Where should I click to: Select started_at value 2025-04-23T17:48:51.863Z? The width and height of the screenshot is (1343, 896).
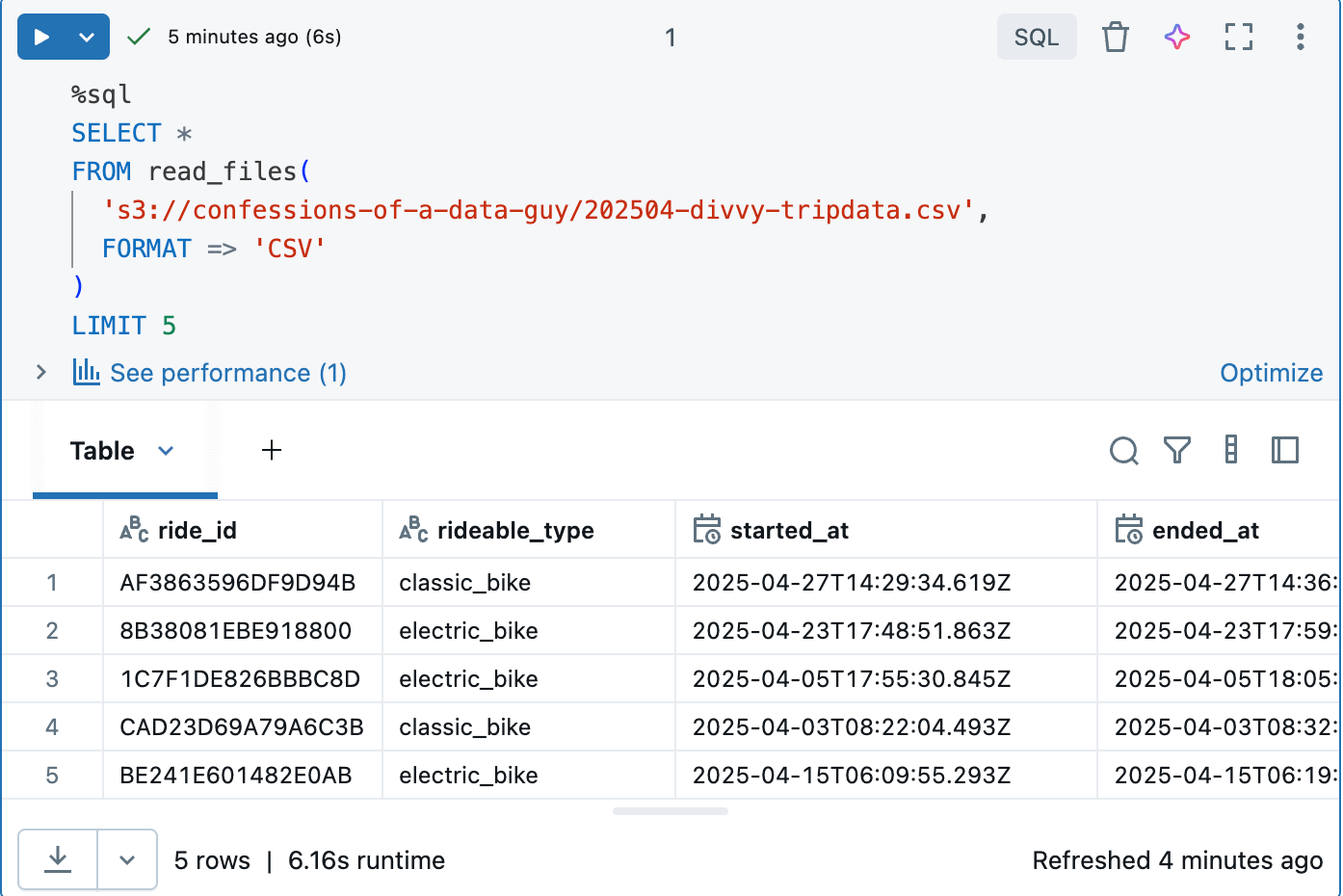[886, 630]
